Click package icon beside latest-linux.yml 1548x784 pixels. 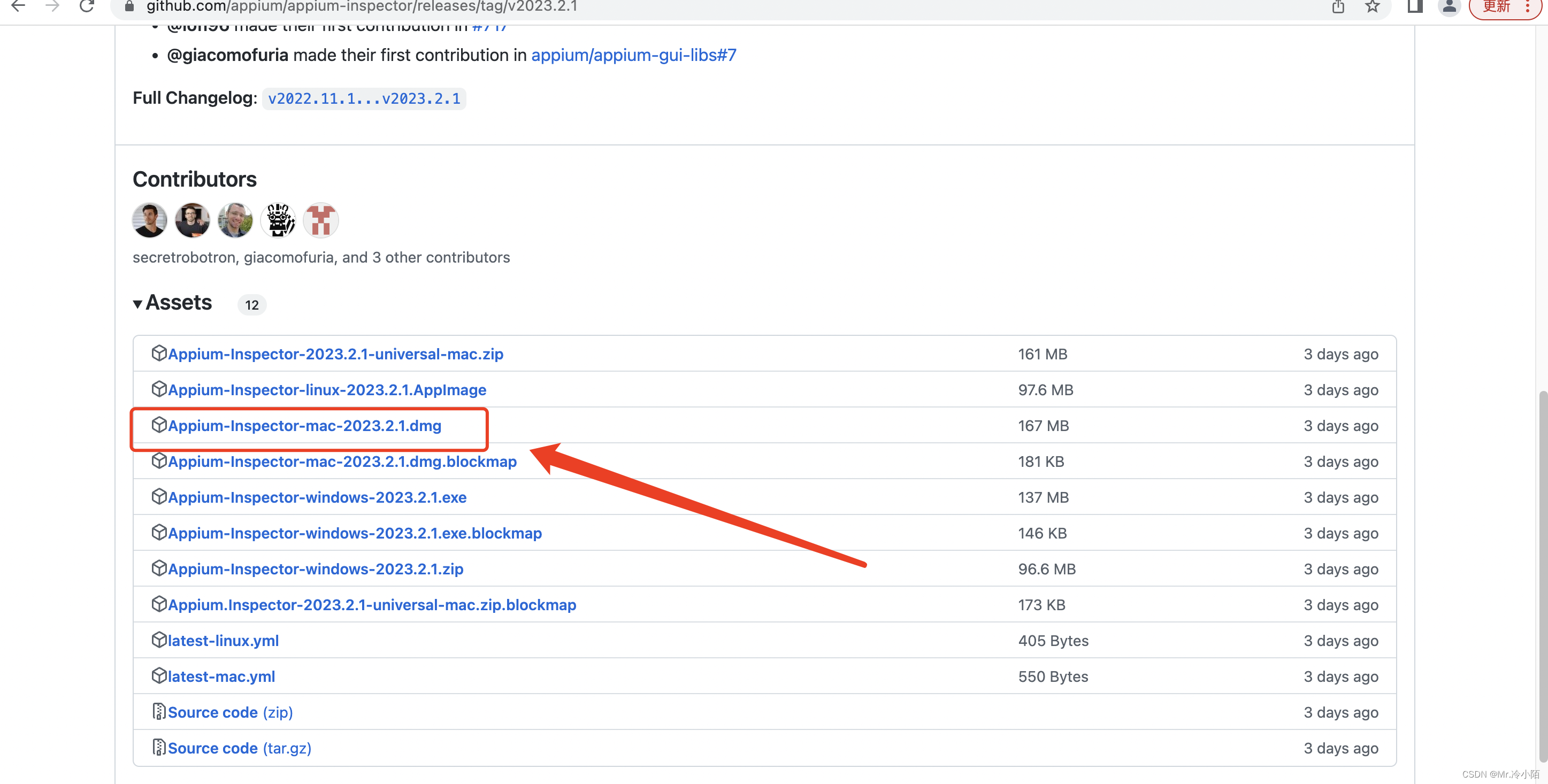tap(159, 639)
